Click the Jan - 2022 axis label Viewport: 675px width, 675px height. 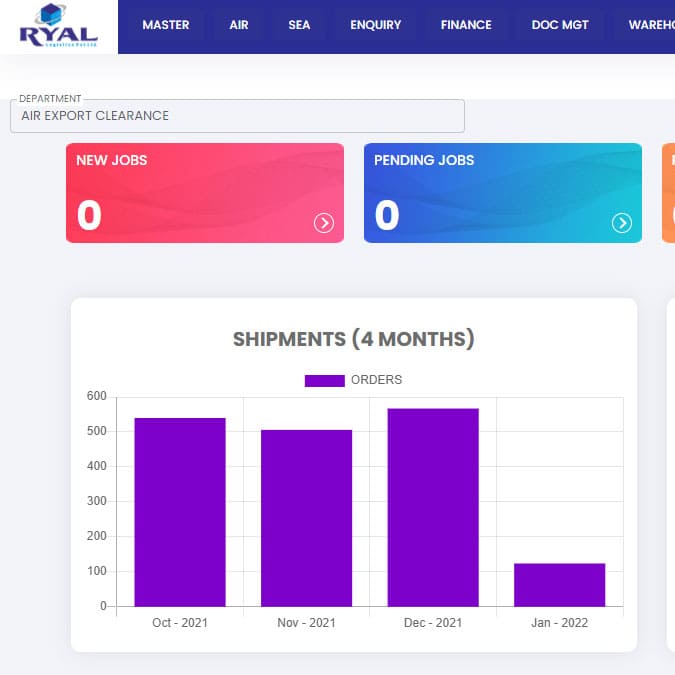click(560, 622)
